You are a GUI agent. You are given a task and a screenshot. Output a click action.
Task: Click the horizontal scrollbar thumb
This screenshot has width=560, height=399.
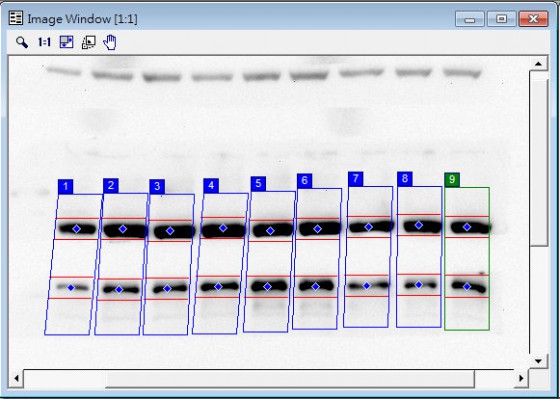coord(290,378)
